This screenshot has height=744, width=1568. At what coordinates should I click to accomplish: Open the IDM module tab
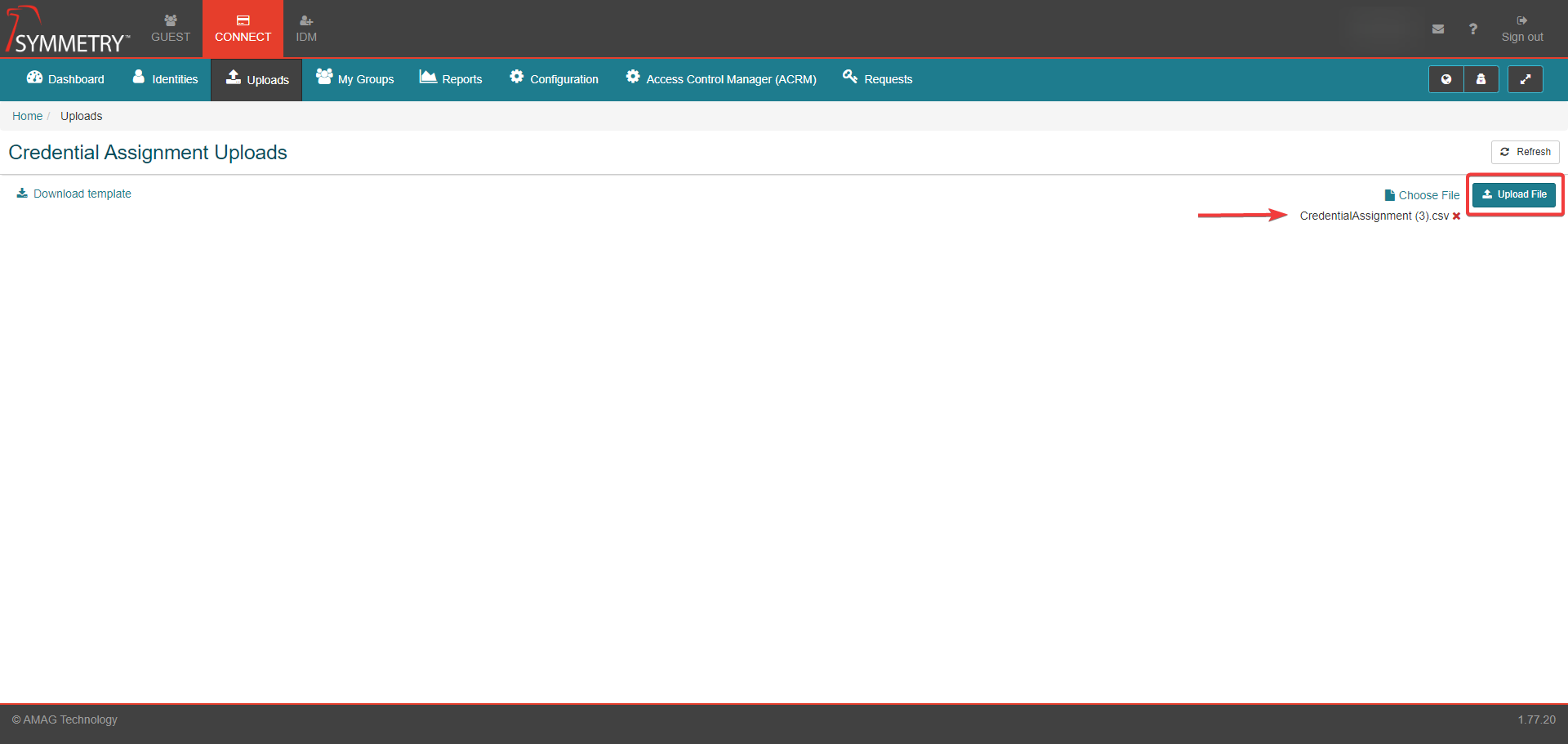(x=306, y=29)
